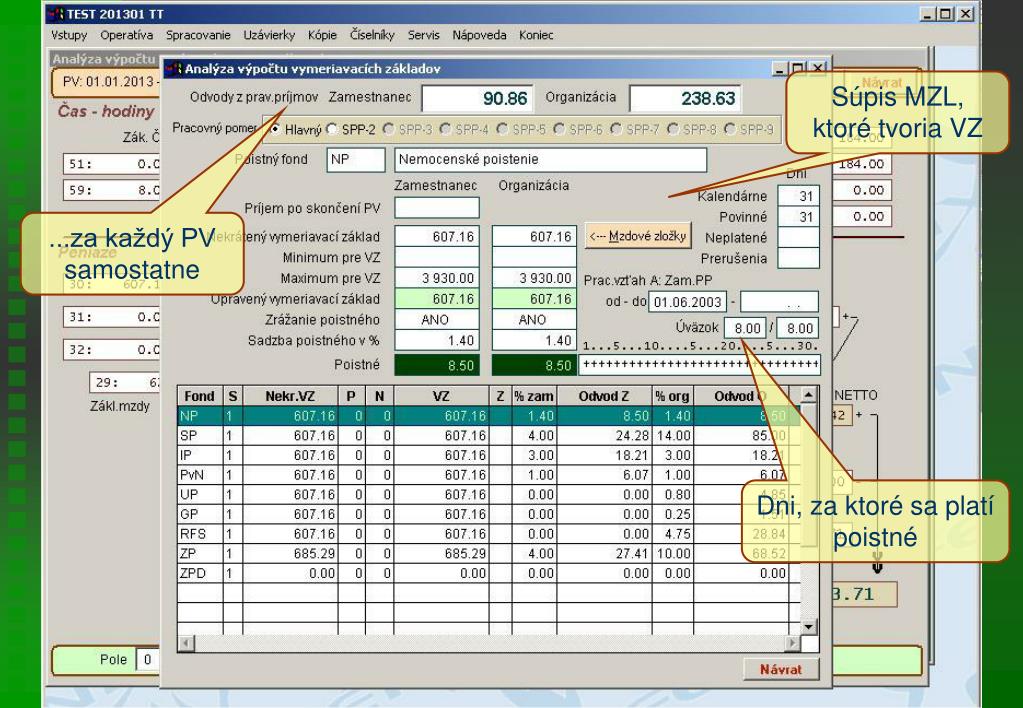Select the UP row in fund table
Screen dimensions: 1023x708
tap(488, 494)
